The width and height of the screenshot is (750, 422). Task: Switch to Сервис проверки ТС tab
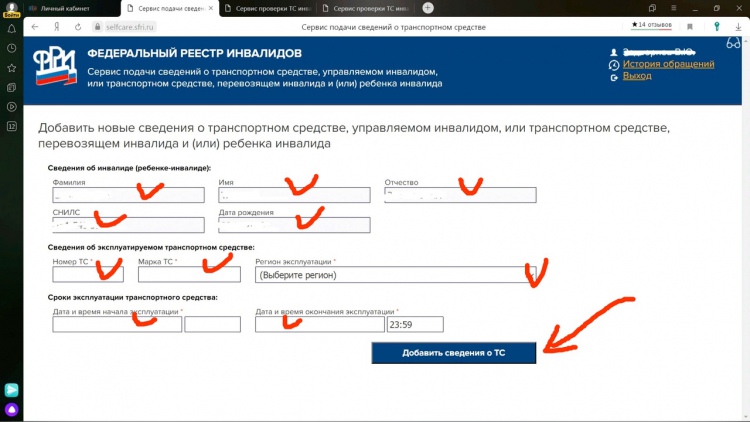[x=263, y=8]
